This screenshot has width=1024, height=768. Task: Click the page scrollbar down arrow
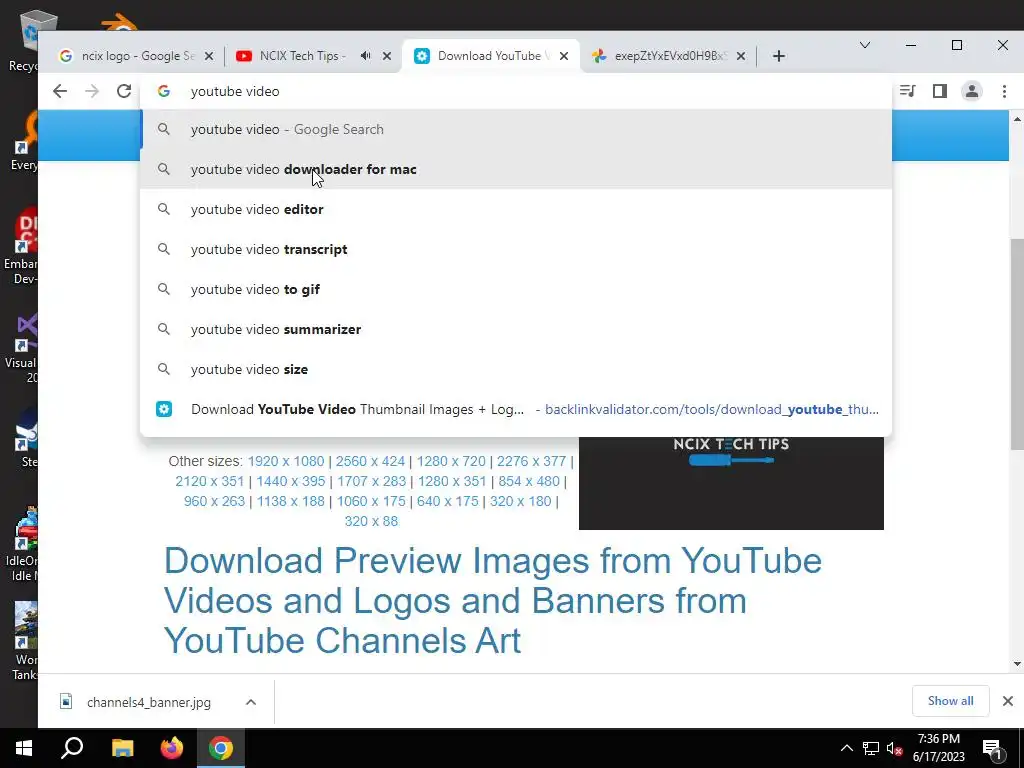coord(1017,664)
